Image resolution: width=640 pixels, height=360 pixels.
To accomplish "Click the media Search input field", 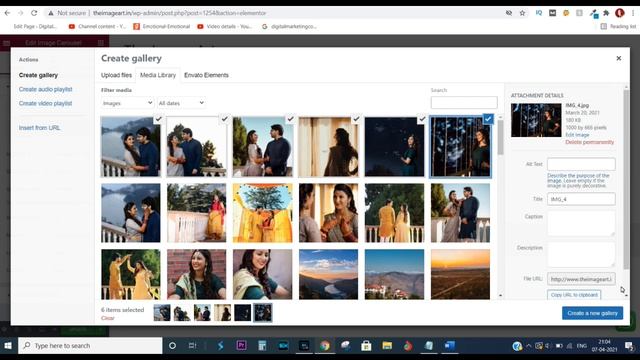I will pos(464,102).
